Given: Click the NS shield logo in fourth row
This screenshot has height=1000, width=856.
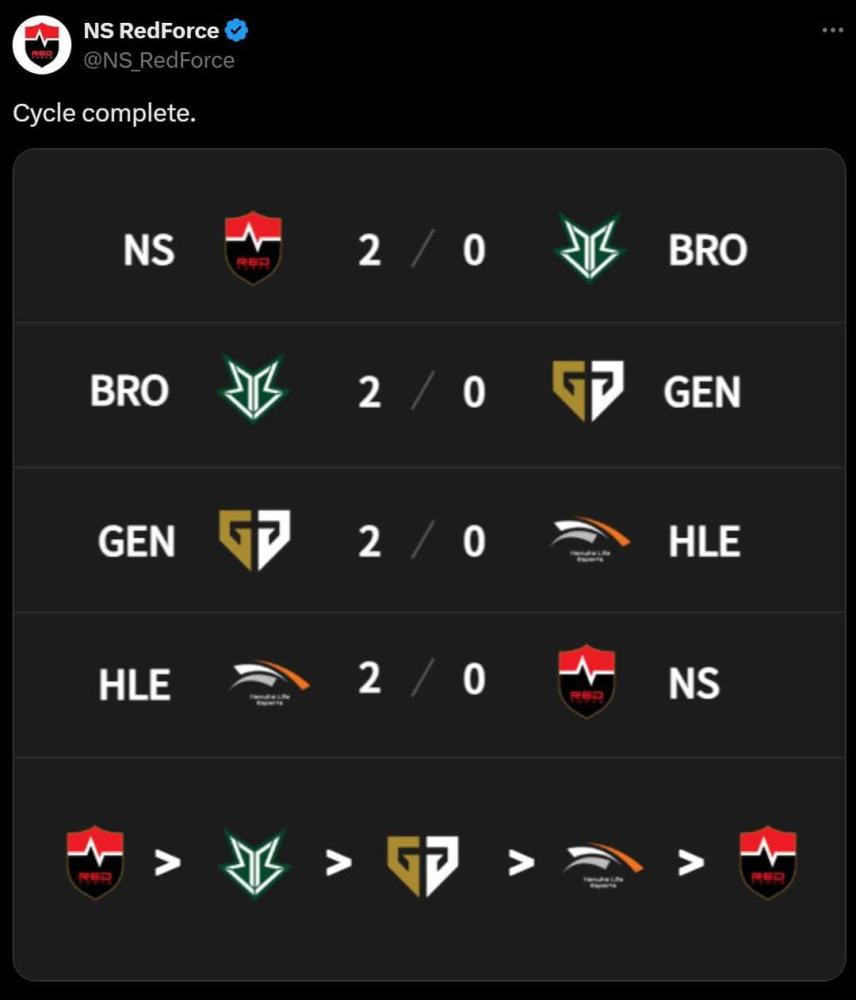Looking at the screenshot, I should 587,682.
